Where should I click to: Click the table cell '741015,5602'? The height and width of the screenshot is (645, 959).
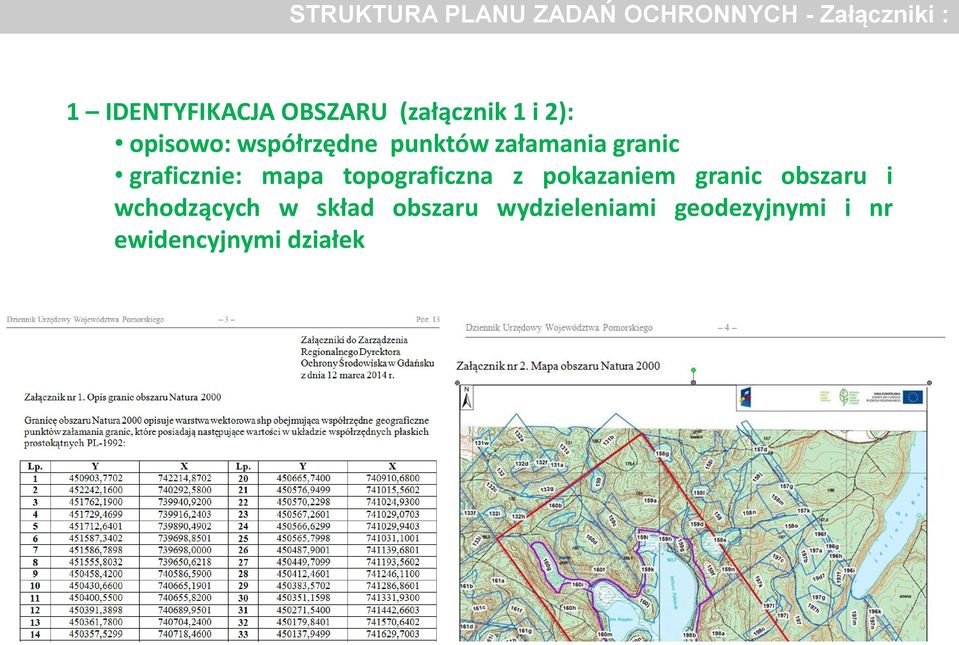click(x=393, y=490)
